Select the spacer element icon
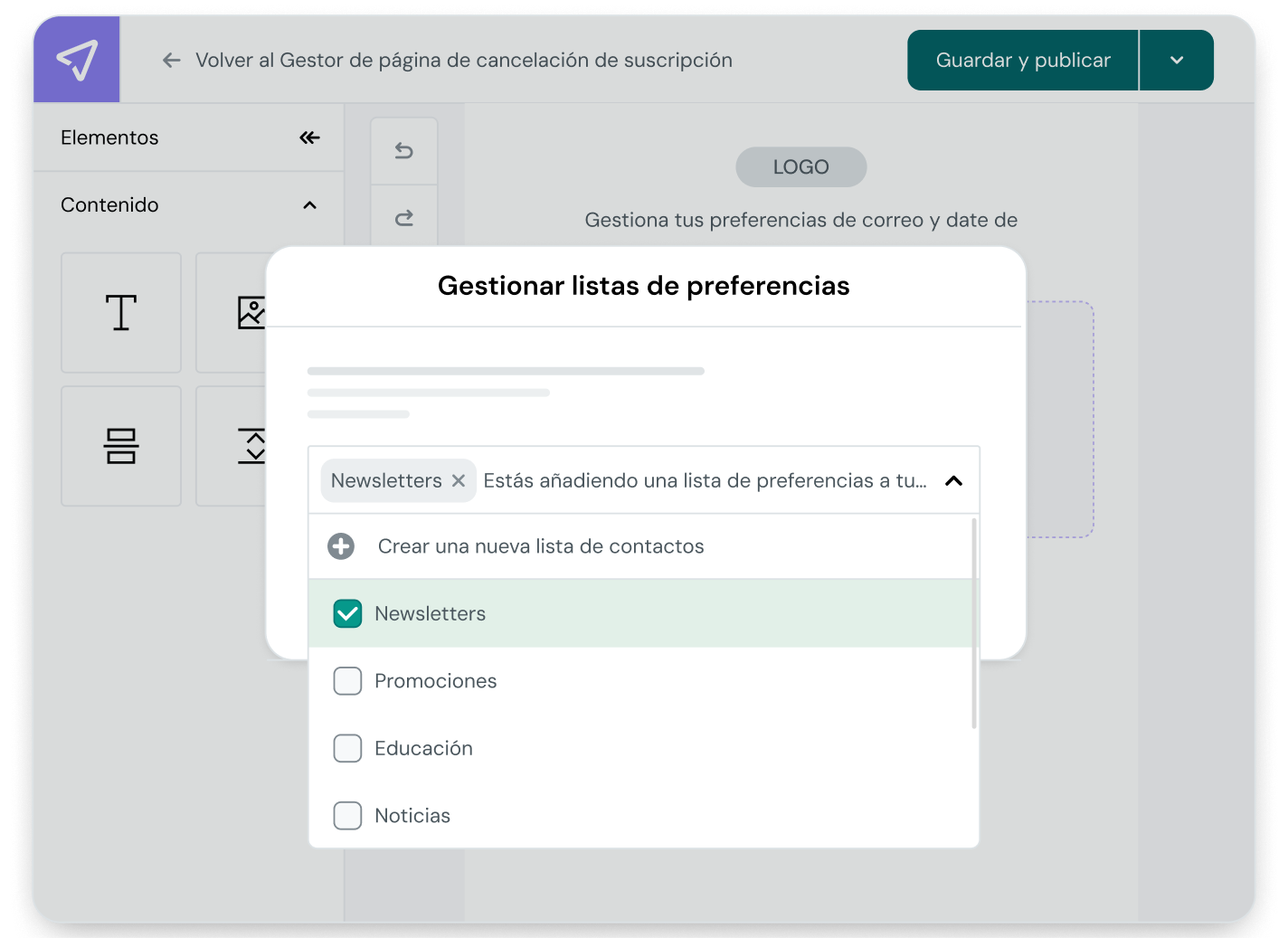Screen dimensions: 1288x938 253,446
